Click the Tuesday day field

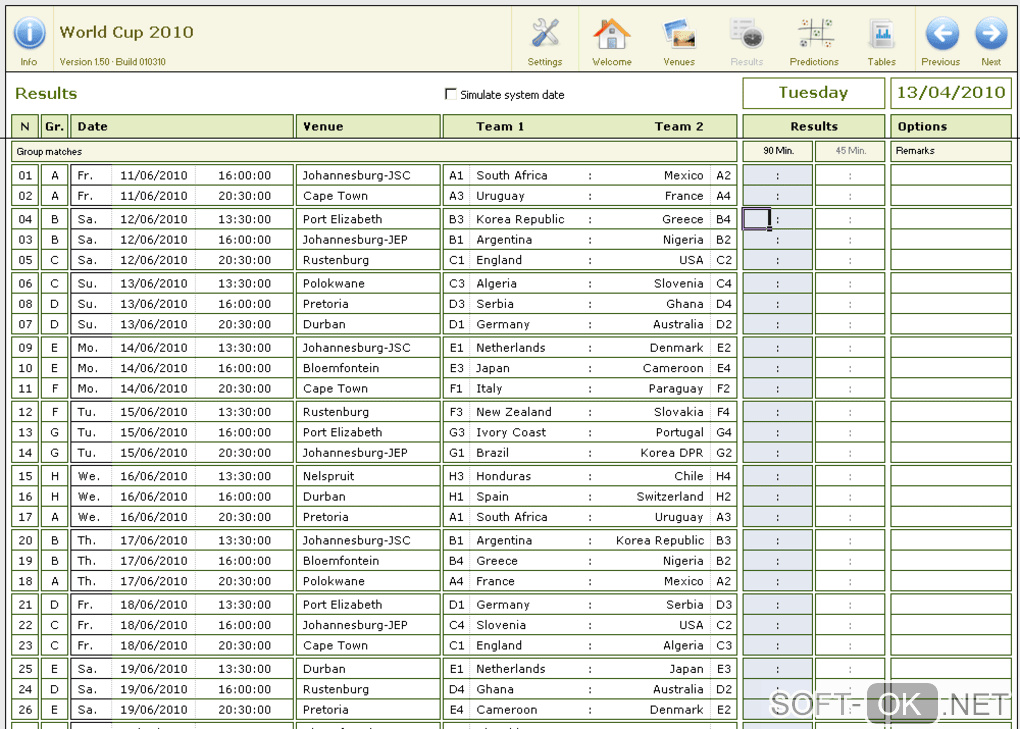coord(814,93)
